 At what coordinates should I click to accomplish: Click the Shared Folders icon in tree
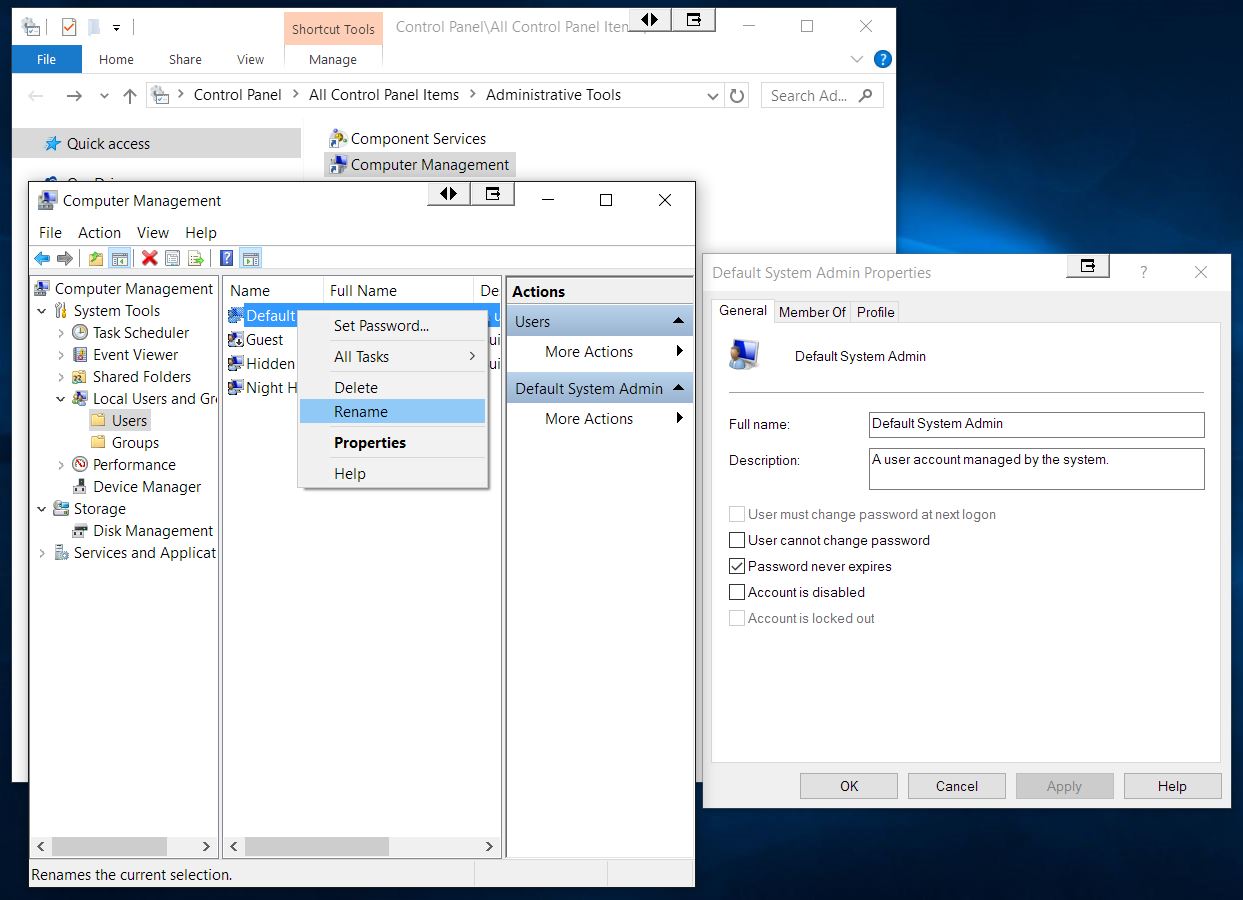pos(80,377)
